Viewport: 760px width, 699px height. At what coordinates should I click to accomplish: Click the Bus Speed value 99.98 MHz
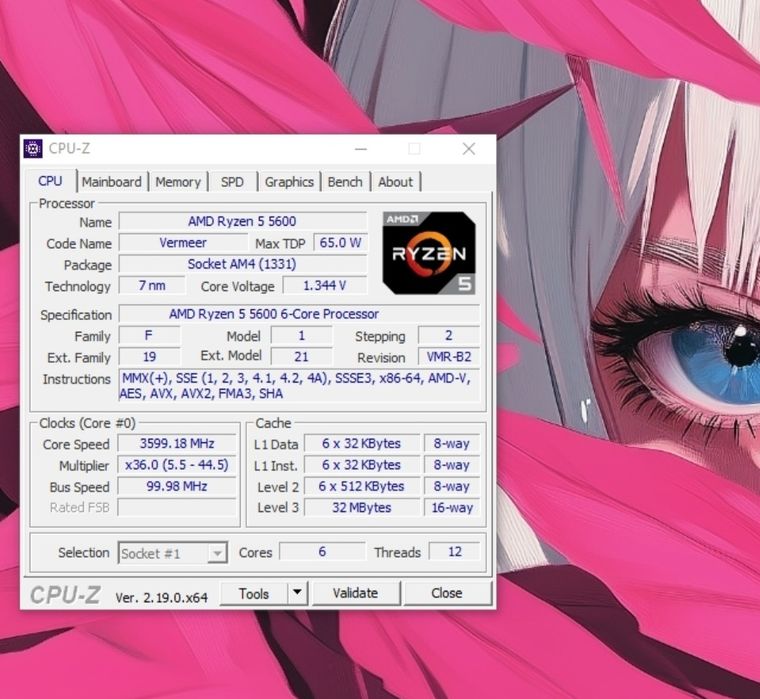[177, 486]
